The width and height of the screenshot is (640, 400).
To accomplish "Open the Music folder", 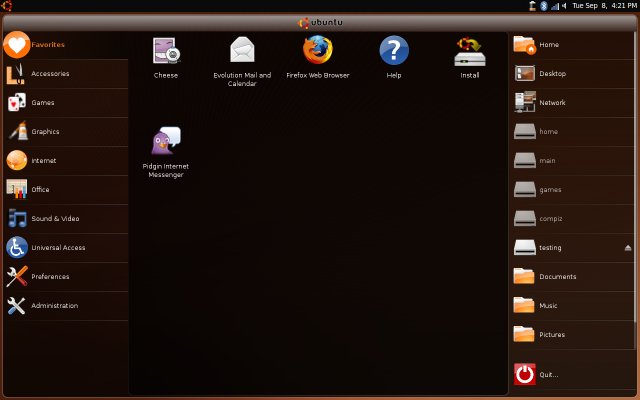I will coord(572,306).
